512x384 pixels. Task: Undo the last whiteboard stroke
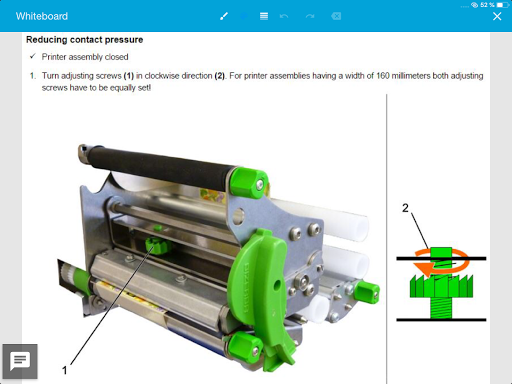pos(284,16)
